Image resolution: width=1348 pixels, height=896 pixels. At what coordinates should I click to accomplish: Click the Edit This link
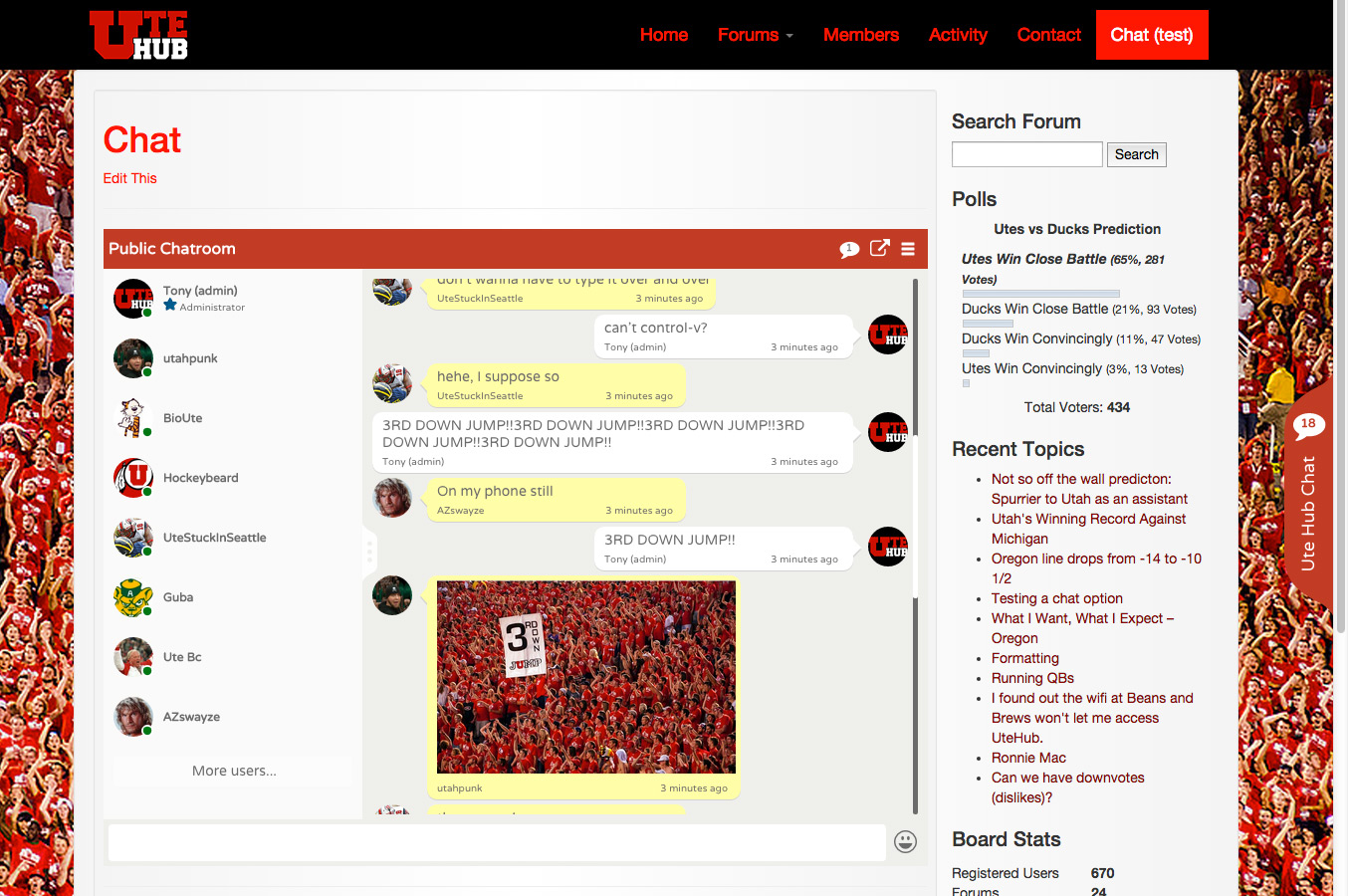130,178
